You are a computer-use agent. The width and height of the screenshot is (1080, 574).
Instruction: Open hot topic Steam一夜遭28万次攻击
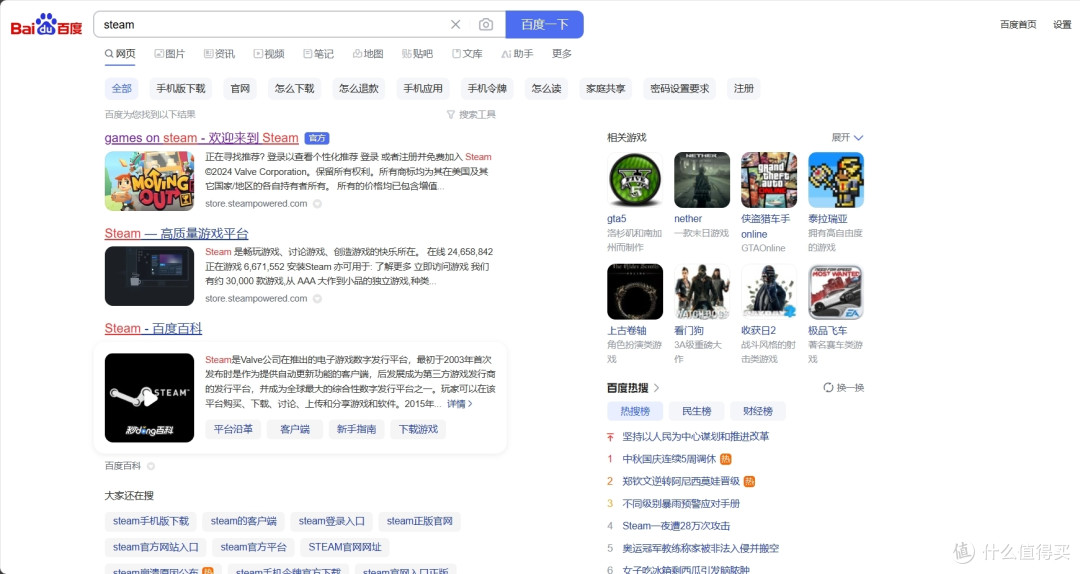click(x=676, y=526)
